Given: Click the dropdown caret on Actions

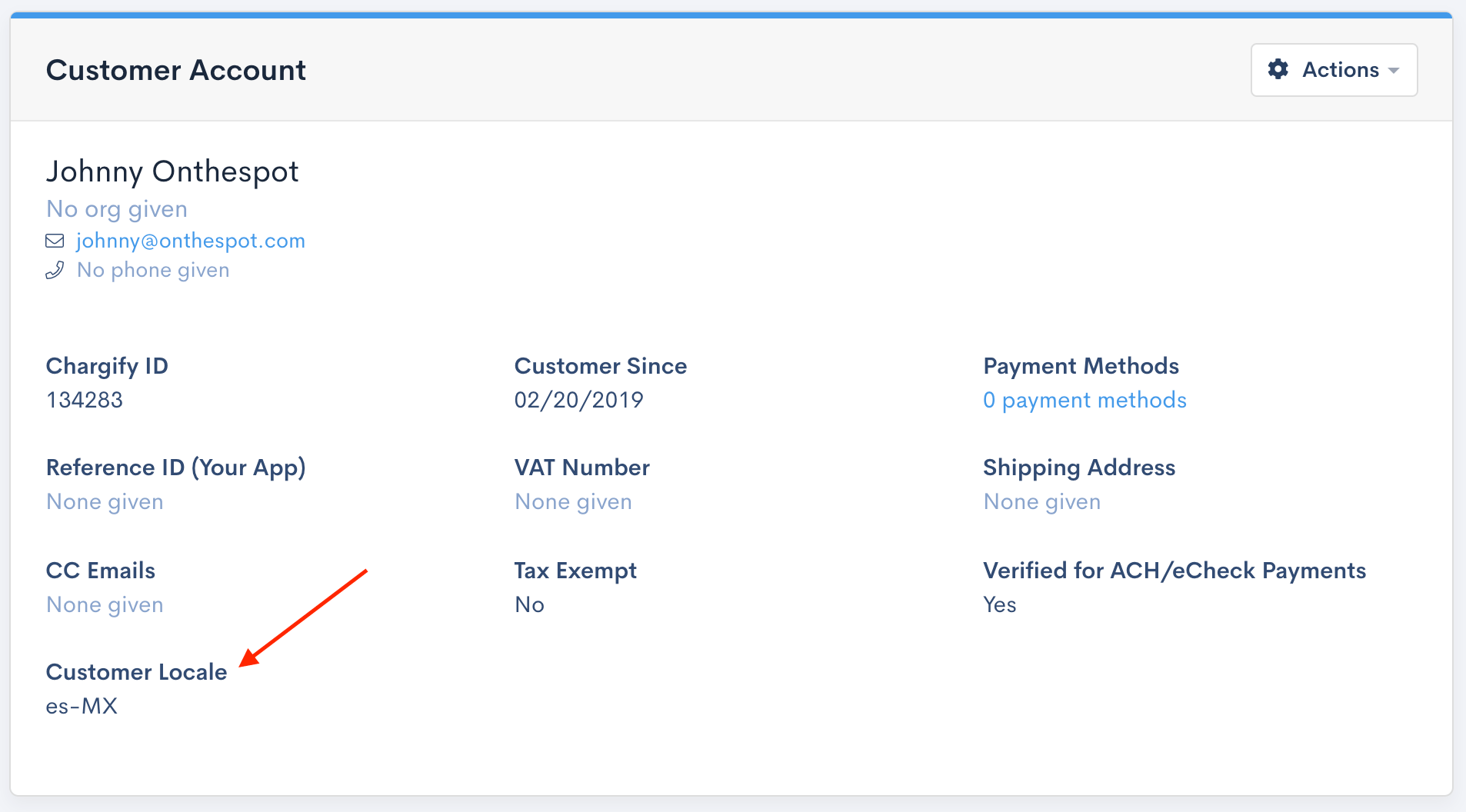Looking at the screenshot, I should point(1394,71).
